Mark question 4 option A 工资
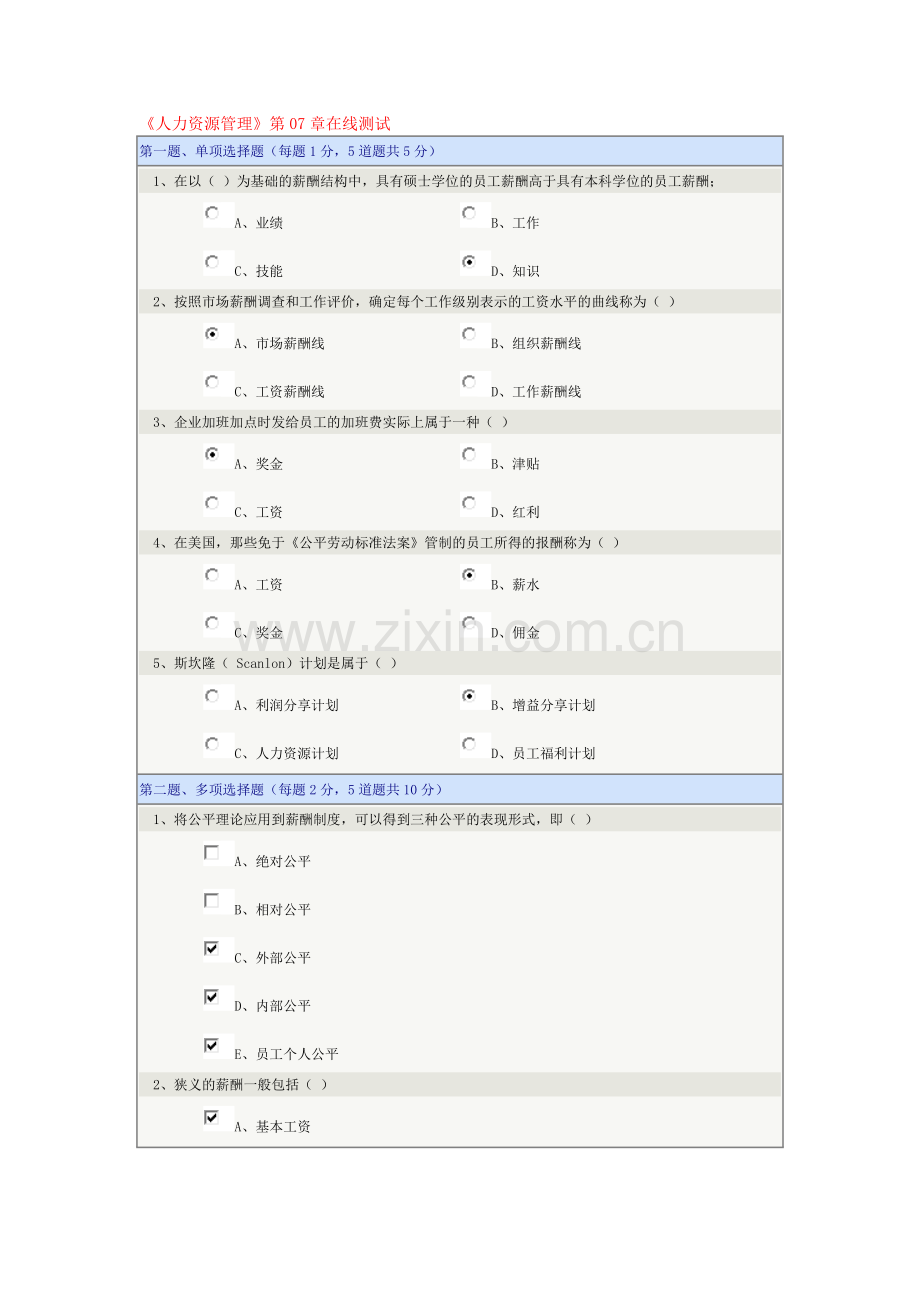 (212, 575)
